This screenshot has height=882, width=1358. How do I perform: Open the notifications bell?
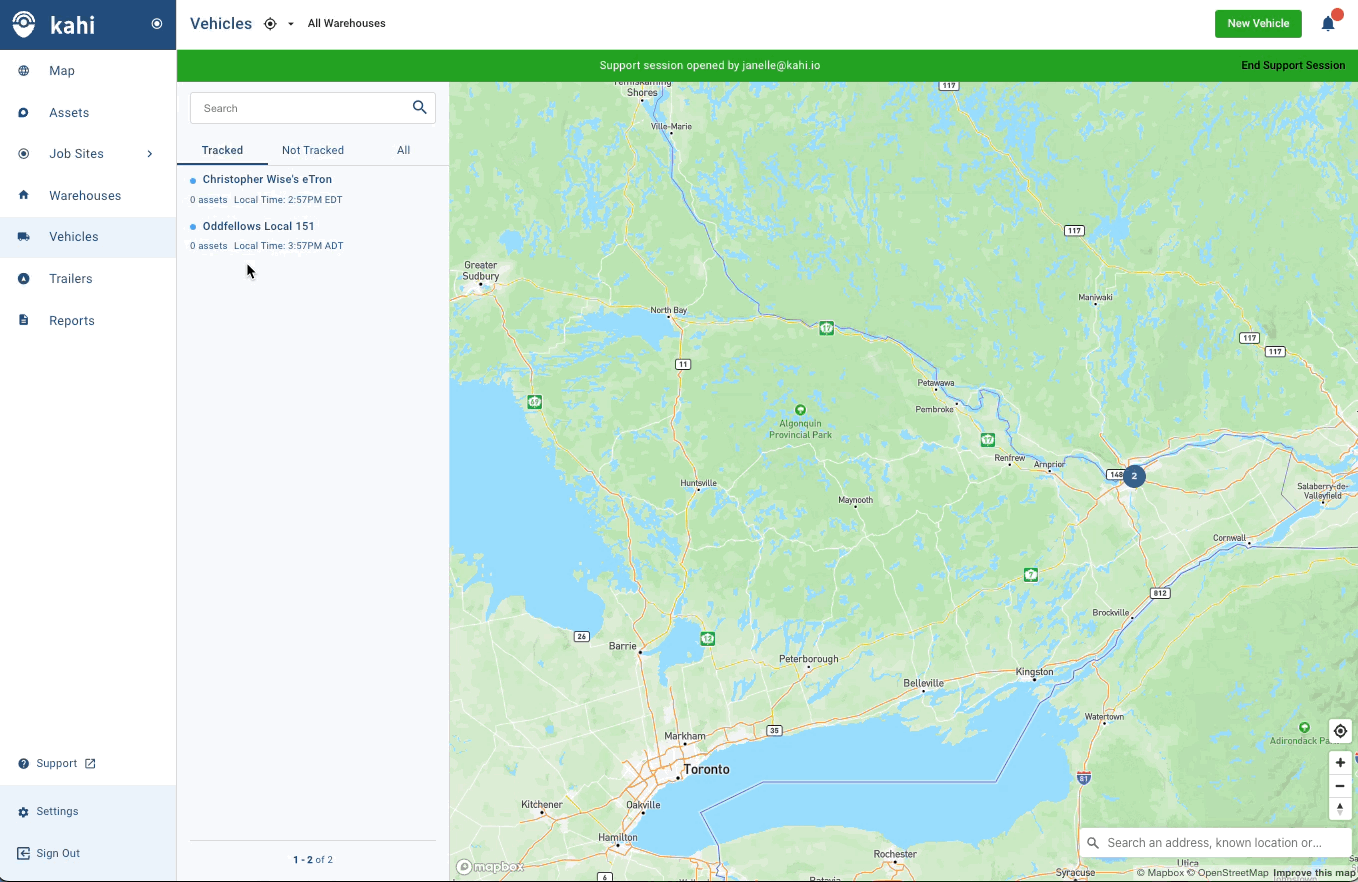(x=1328, y=24)
